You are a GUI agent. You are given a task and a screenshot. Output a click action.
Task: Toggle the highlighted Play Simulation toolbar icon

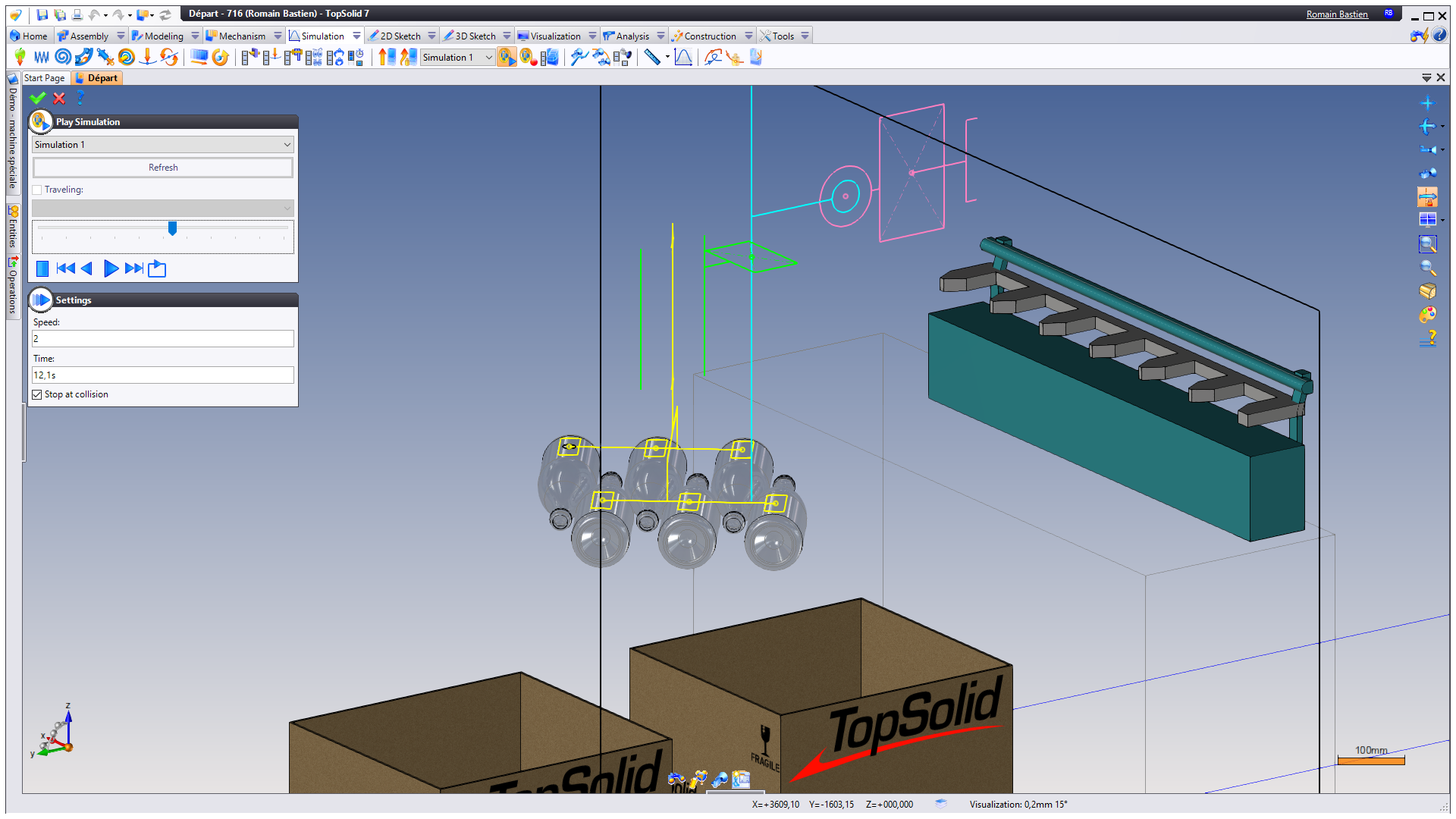(507, 57)
